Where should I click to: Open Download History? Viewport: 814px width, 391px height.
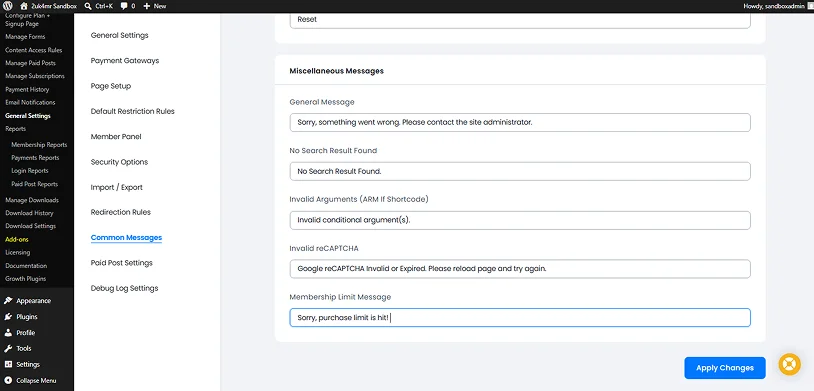[29, 213]
